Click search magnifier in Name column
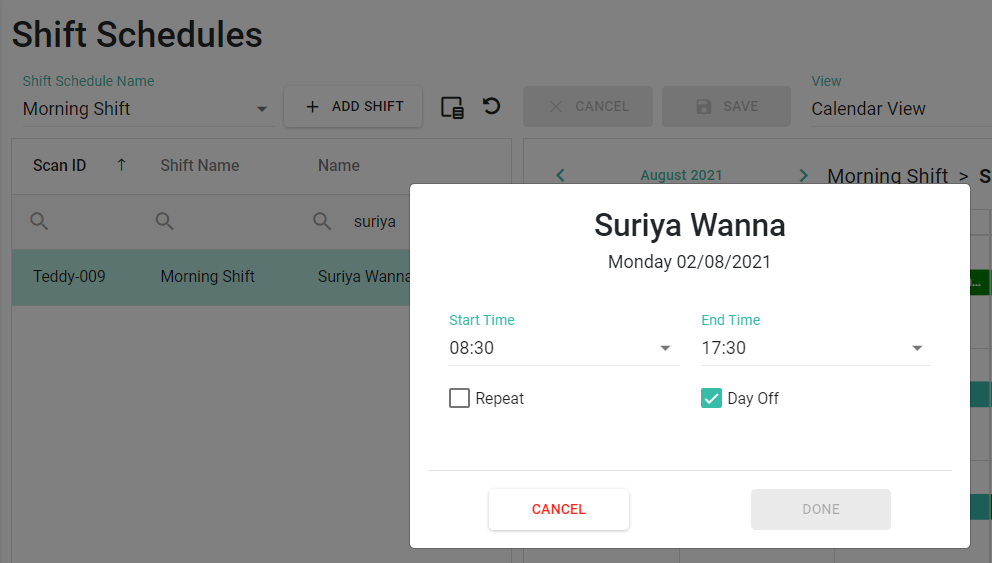 tap(322, 221)
